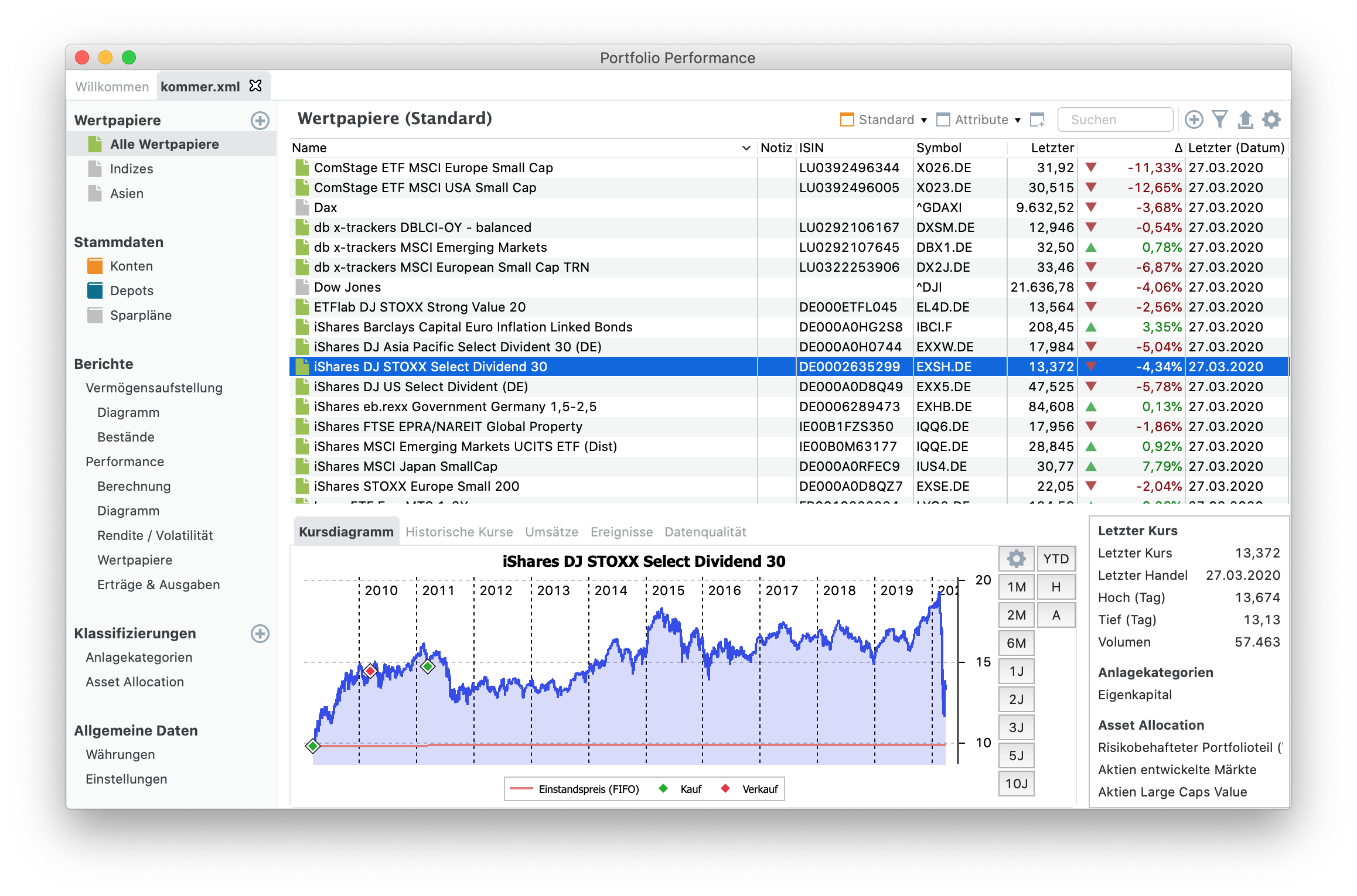
Task: Open Währungen under Allgemeine Daten
Action: pyautogui.click(x=120, y=754)
